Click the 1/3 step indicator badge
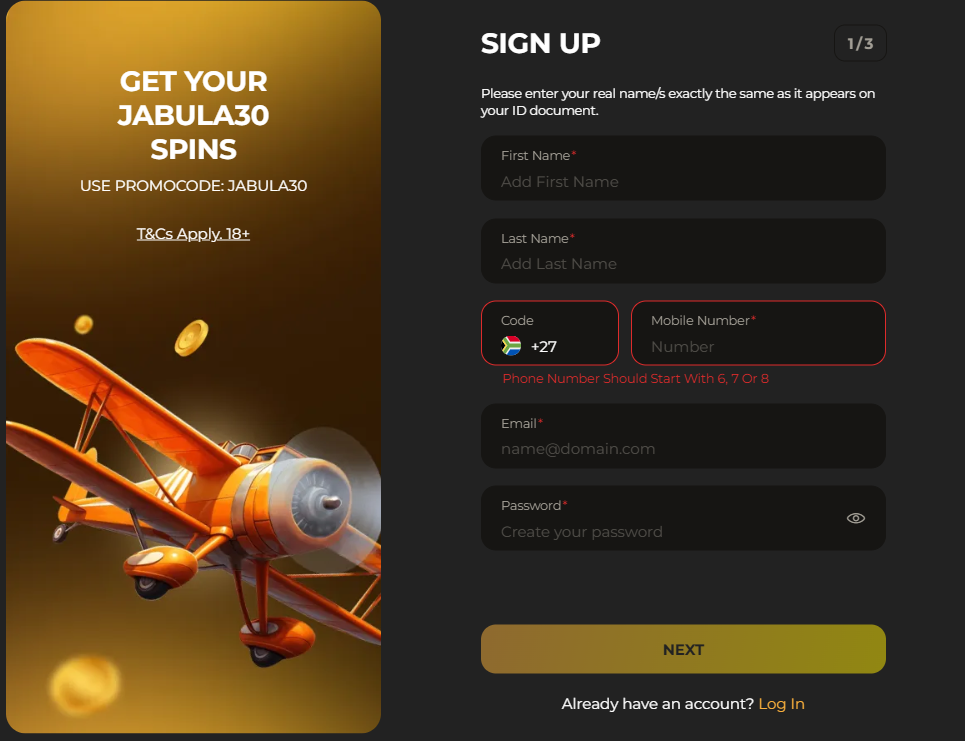Image resolution: width=965 pixels, height=741 pixels. tap(860, 43)
